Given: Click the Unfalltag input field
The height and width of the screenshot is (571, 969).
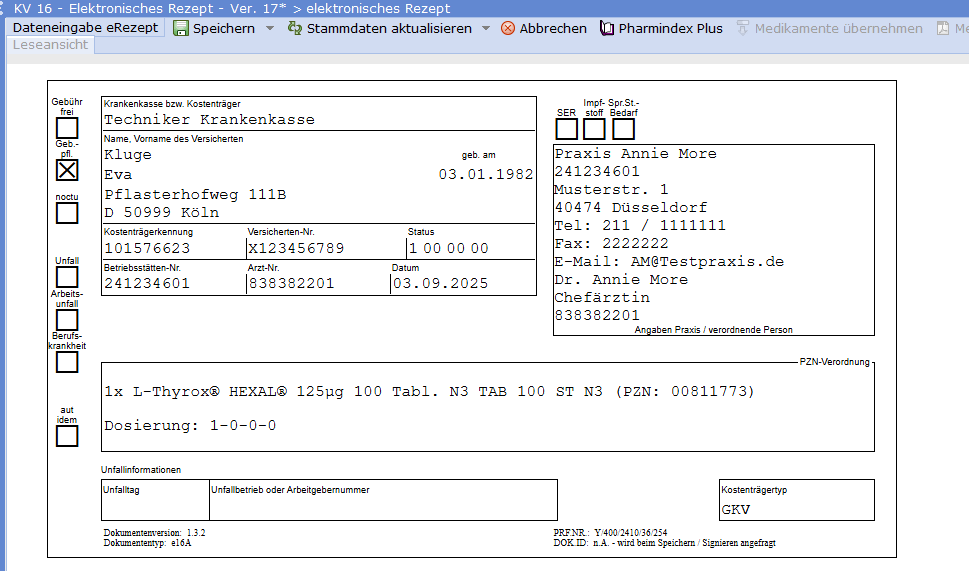Looking at the screenshot, I should (155, 500).
